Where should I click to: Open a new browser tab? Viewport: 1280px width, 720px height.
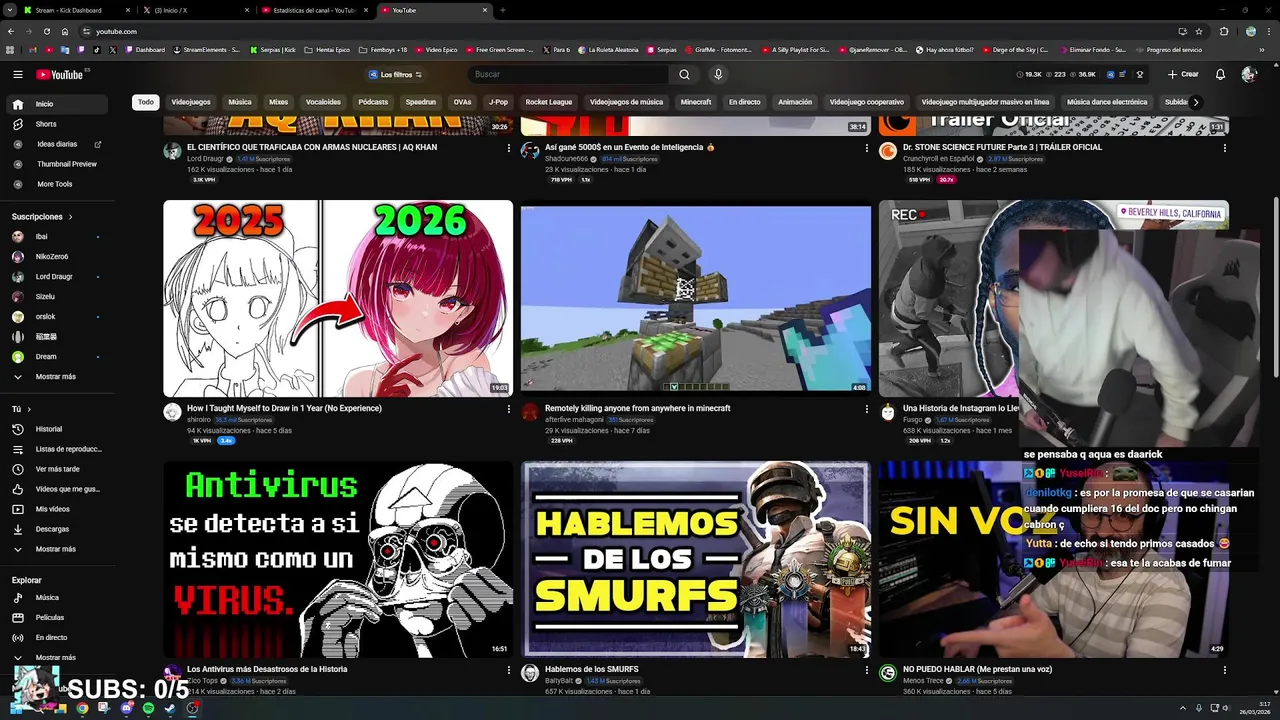[502, 10]
